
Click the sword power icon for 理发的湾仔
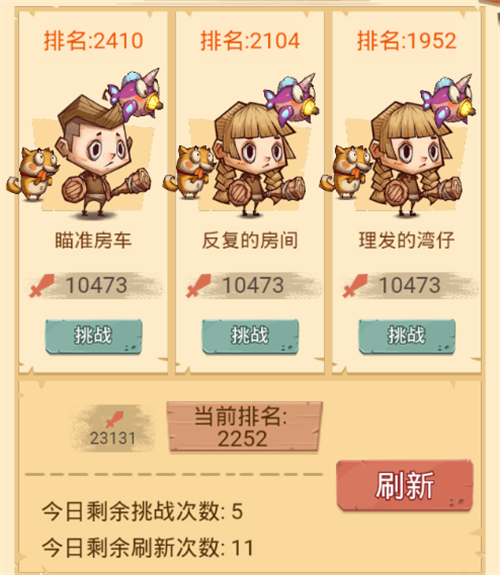pos(355,286)
